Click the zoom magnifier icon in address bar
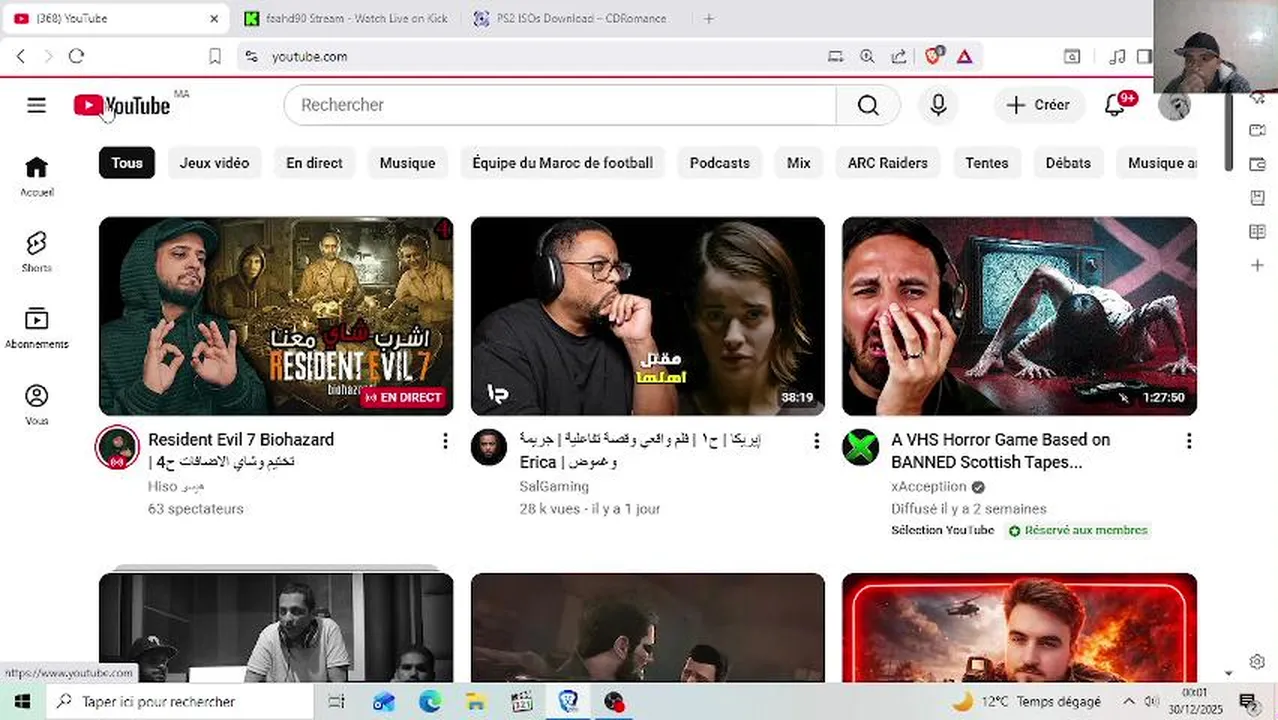 867,56
